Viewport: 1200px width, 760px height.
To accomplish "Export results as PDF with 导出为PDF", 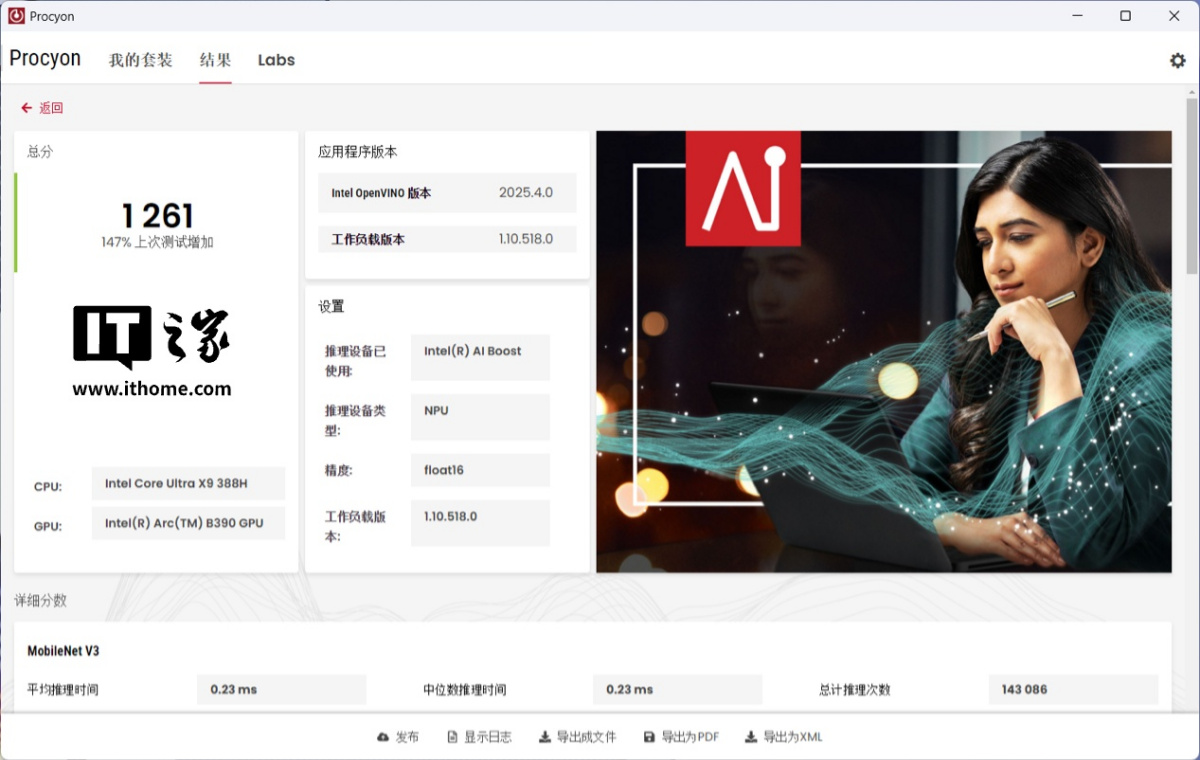I will [690, 736].
